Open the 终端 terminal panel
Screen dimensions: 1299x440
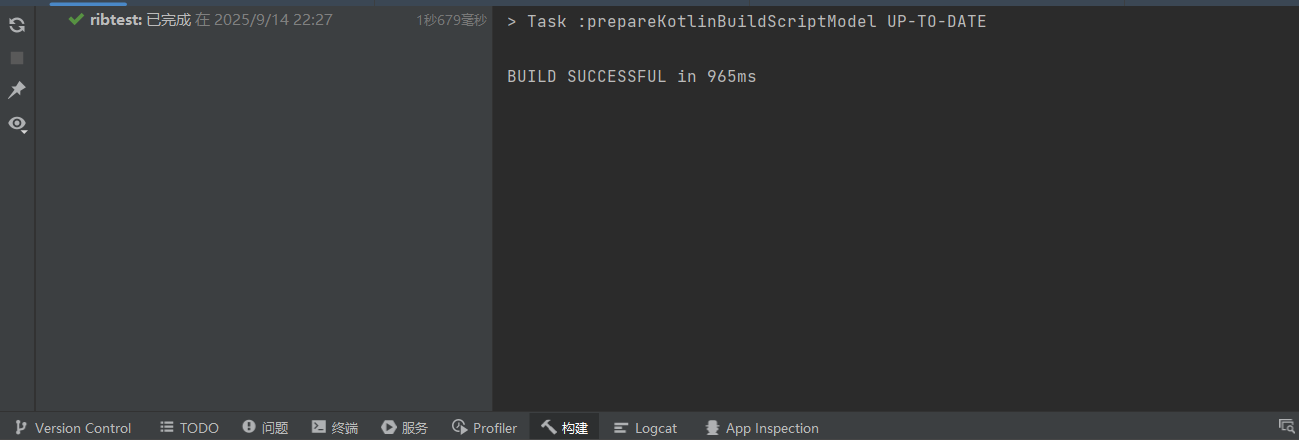point(335,428)
